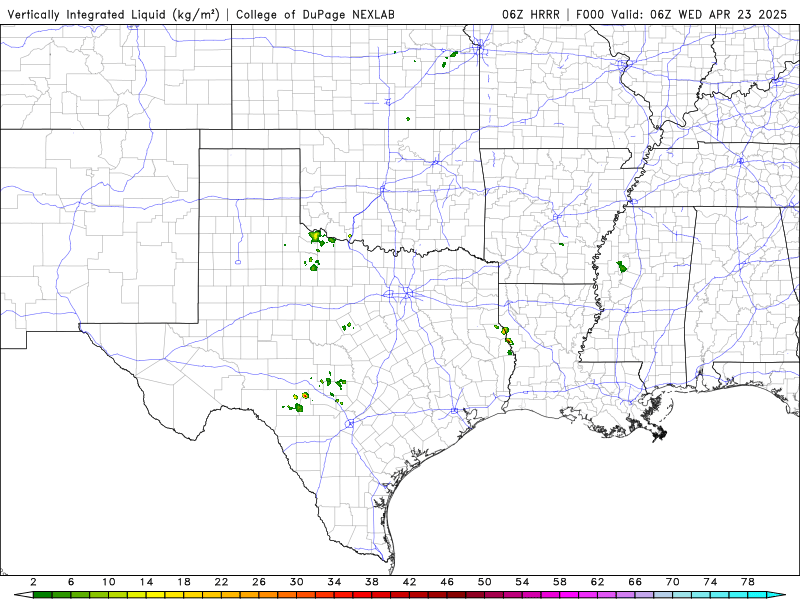Viewport: 800px width, 600px height.
Task: Click the legend value 42
Action: pyautogui.click(x=409, y=582)
